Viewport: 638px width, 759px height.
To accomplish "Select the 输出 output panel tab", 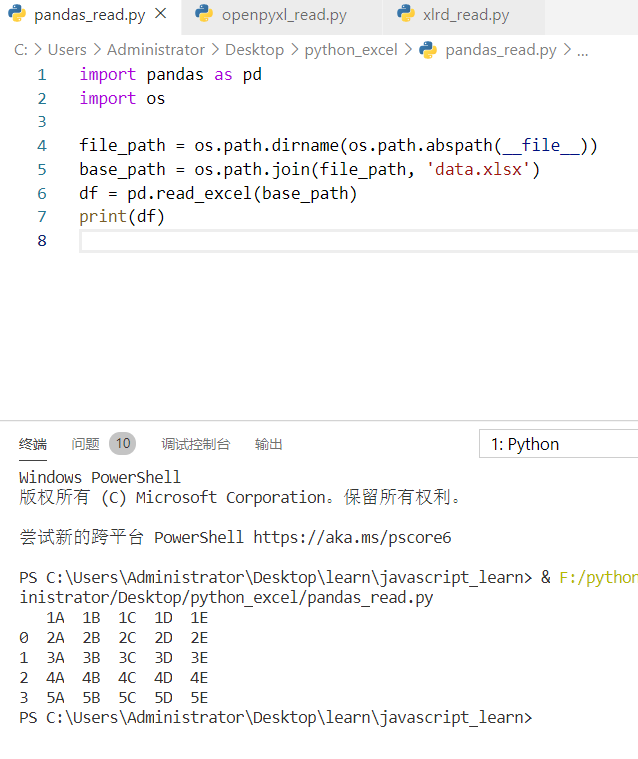I will (269, 444).
